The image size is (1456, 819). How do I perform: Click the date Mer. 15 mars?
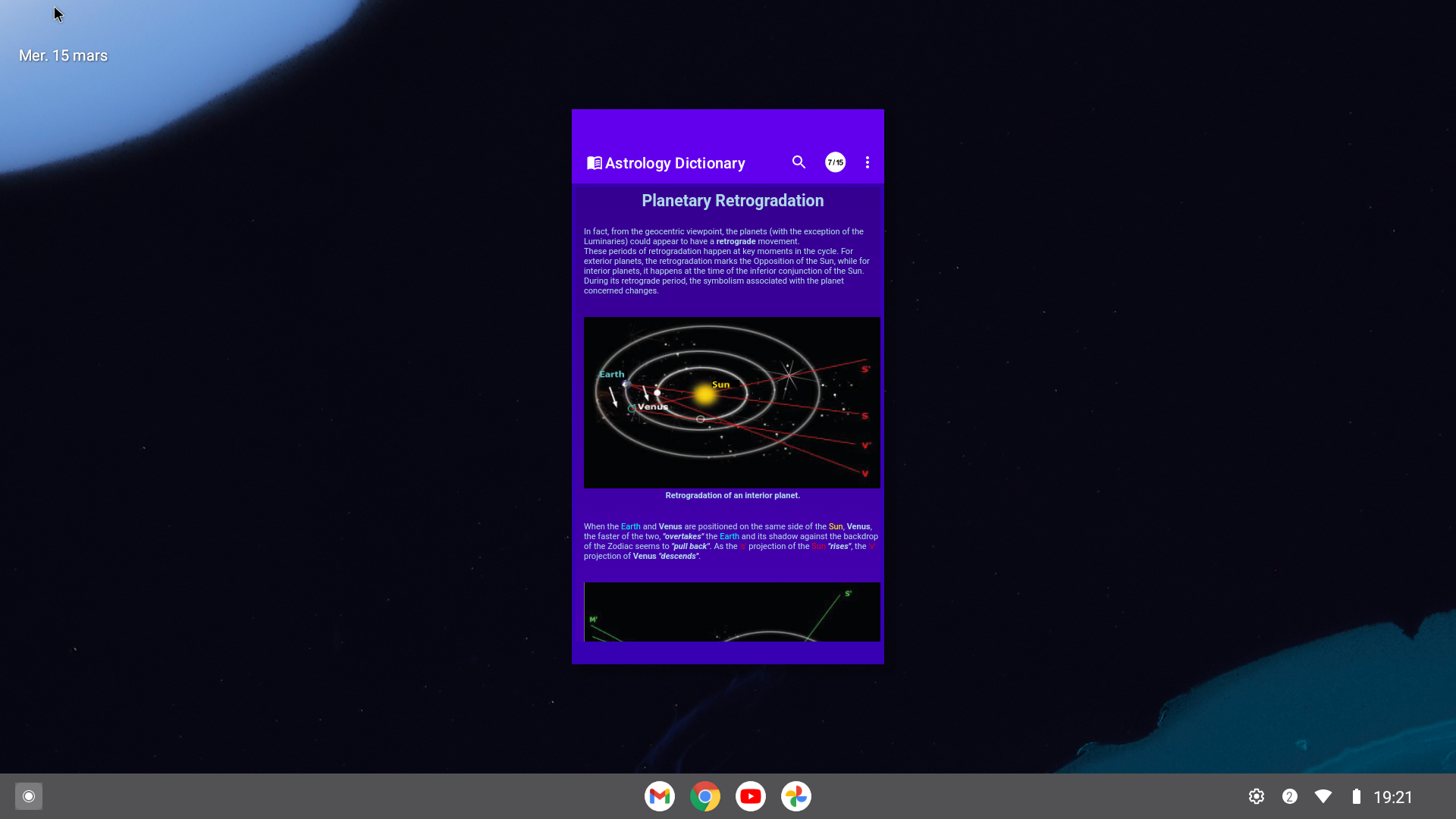[x=63, y=55]
